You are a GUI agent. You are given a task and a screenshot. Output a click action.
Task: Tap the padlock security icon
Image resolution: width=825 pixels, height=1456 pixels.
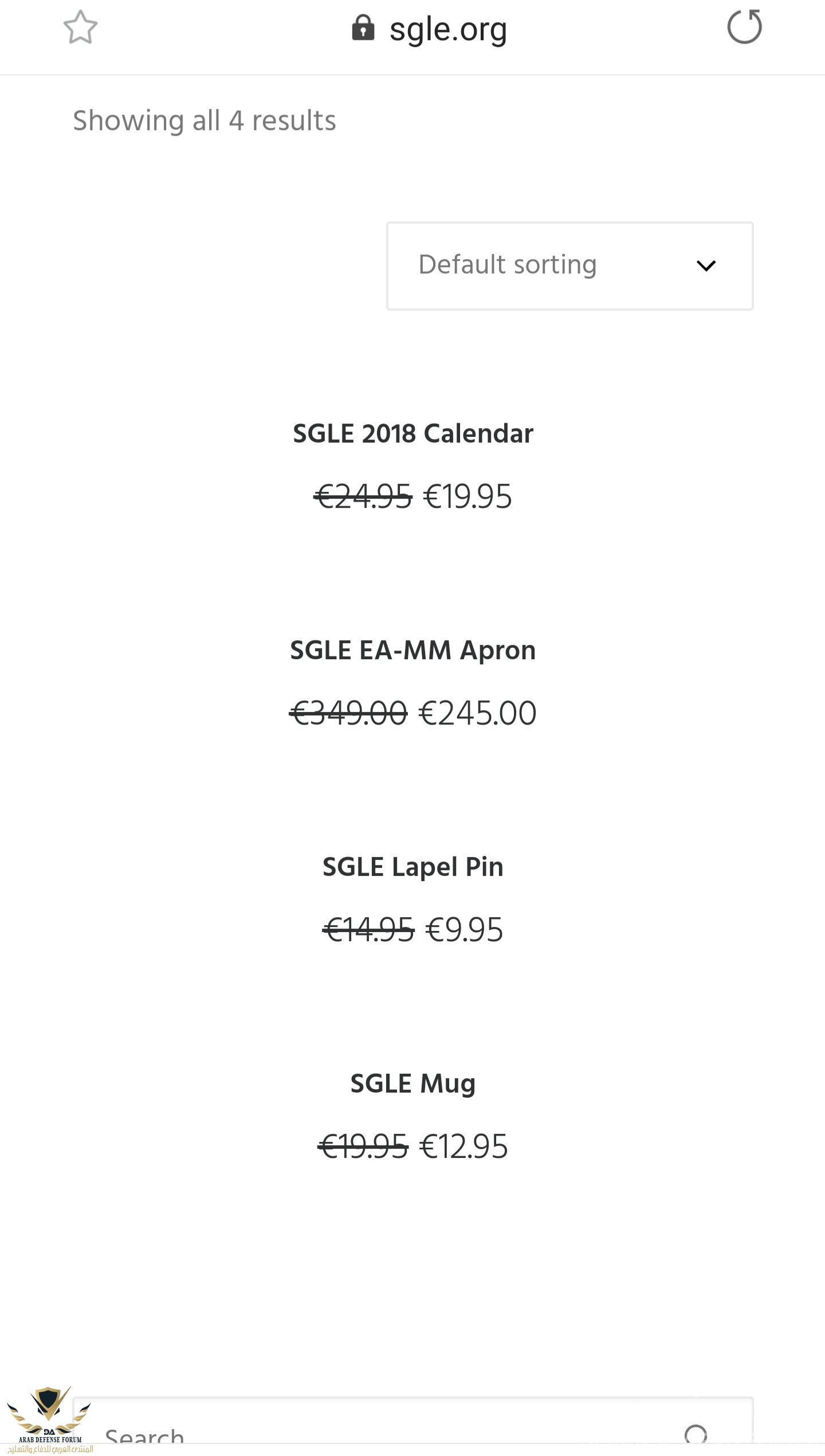pyautogui.click(x=363, y=28)
